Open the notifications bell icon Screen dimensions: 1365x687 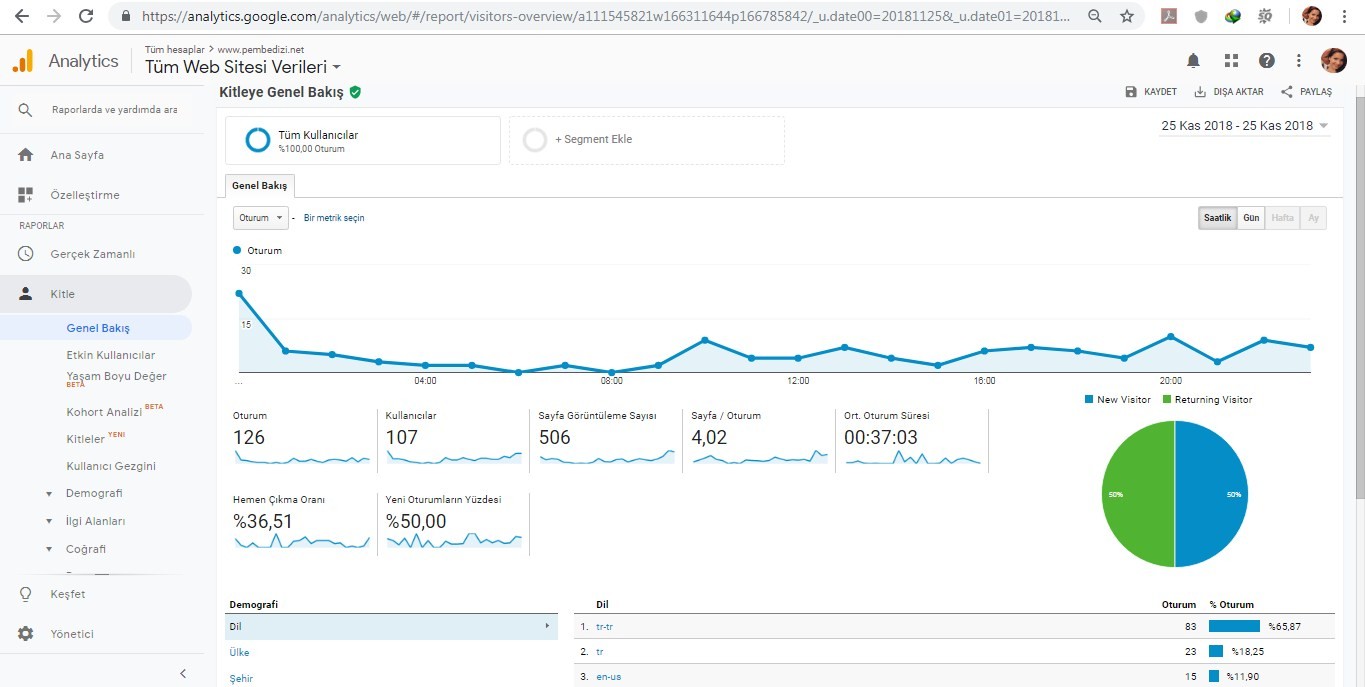click(x=1193, y=61)
